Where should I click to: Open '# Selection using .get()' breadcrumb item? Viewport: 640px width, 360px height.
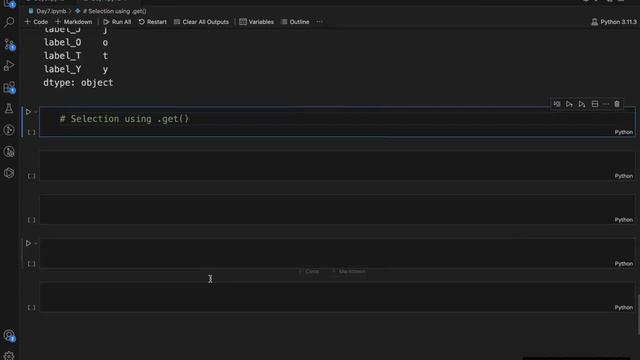point(111,11)
